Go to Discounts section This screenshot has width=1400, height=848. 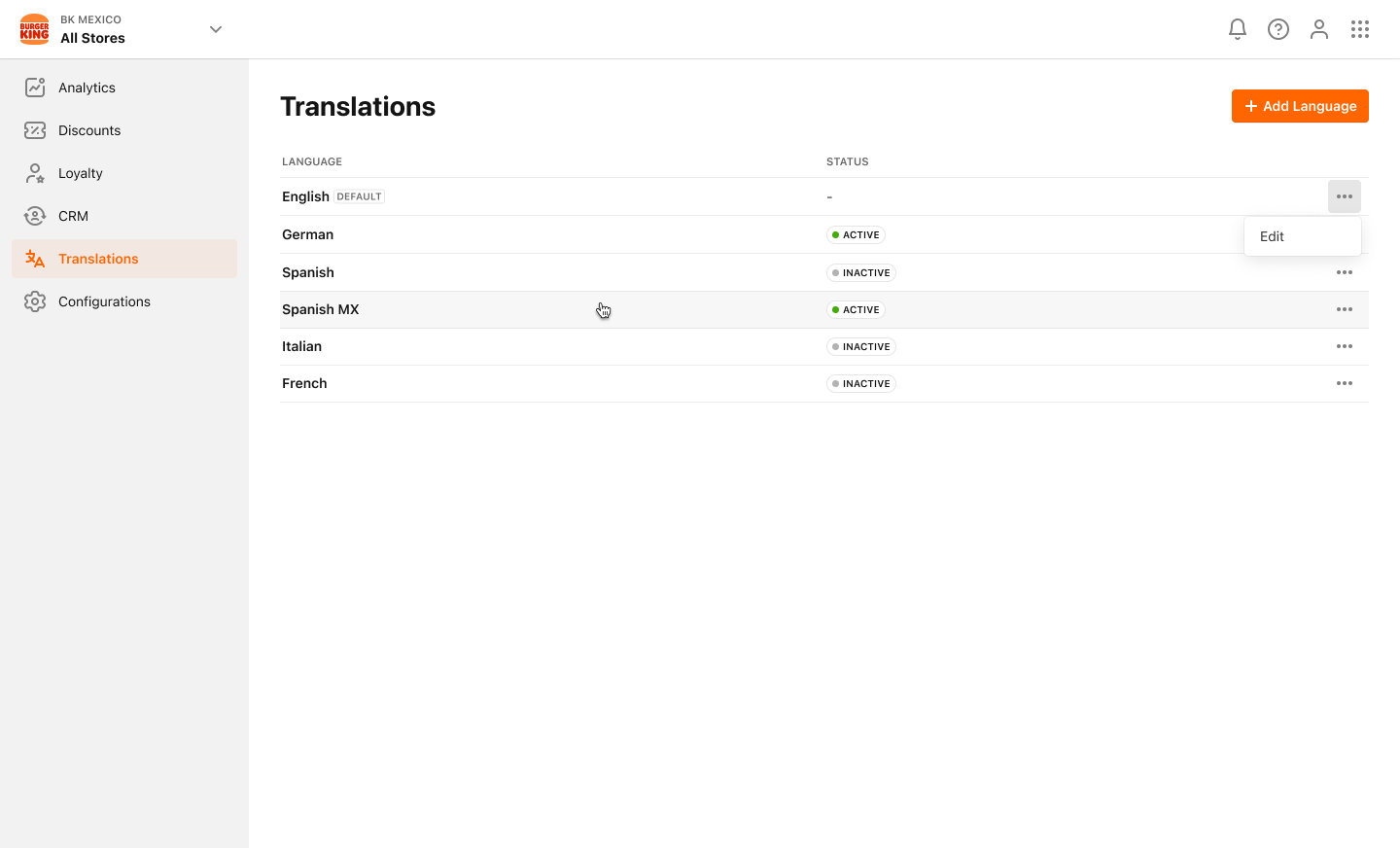tap(124, 130)
